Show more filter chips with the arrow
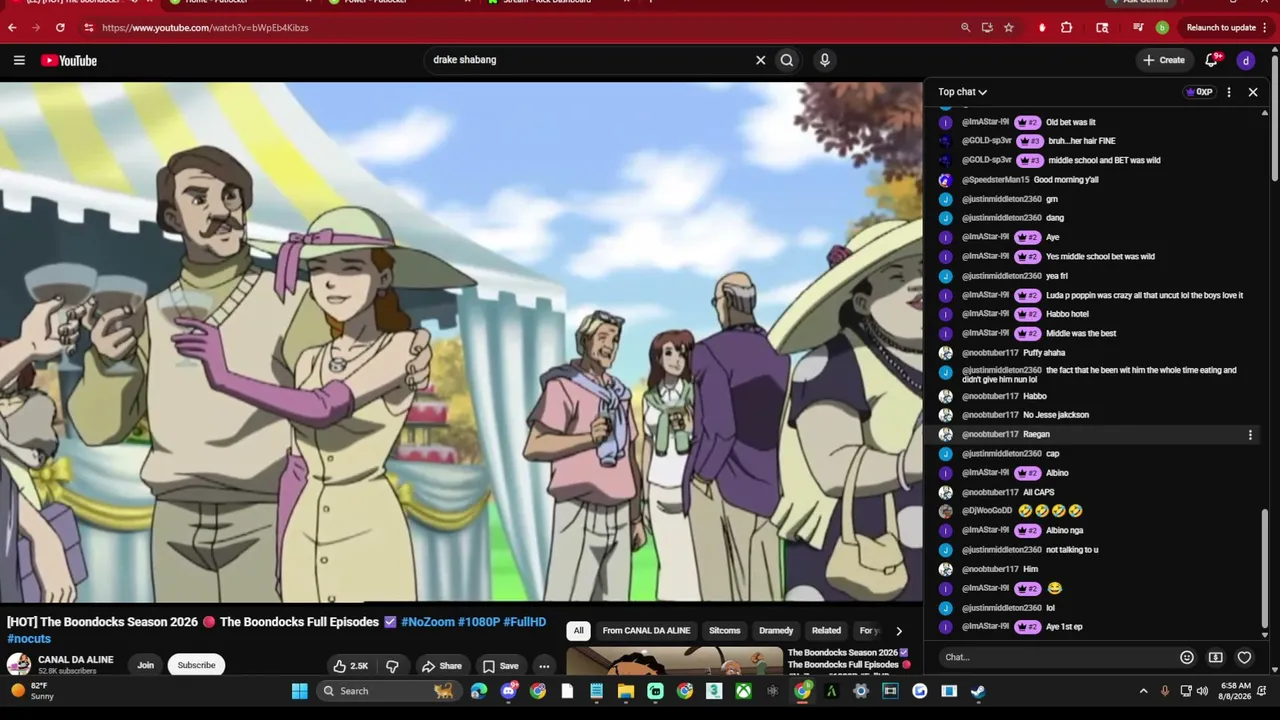Screen dimensions: 1280x720 [x=898, y=631]
